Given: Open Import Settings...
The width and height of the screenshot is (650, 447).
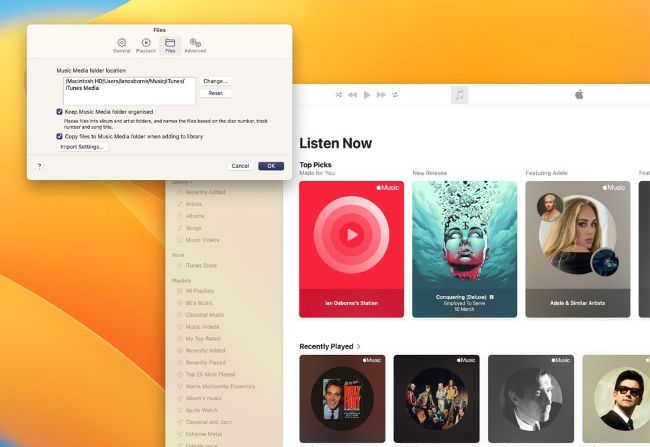Looking at the screenshot, I should pos(82,147).
